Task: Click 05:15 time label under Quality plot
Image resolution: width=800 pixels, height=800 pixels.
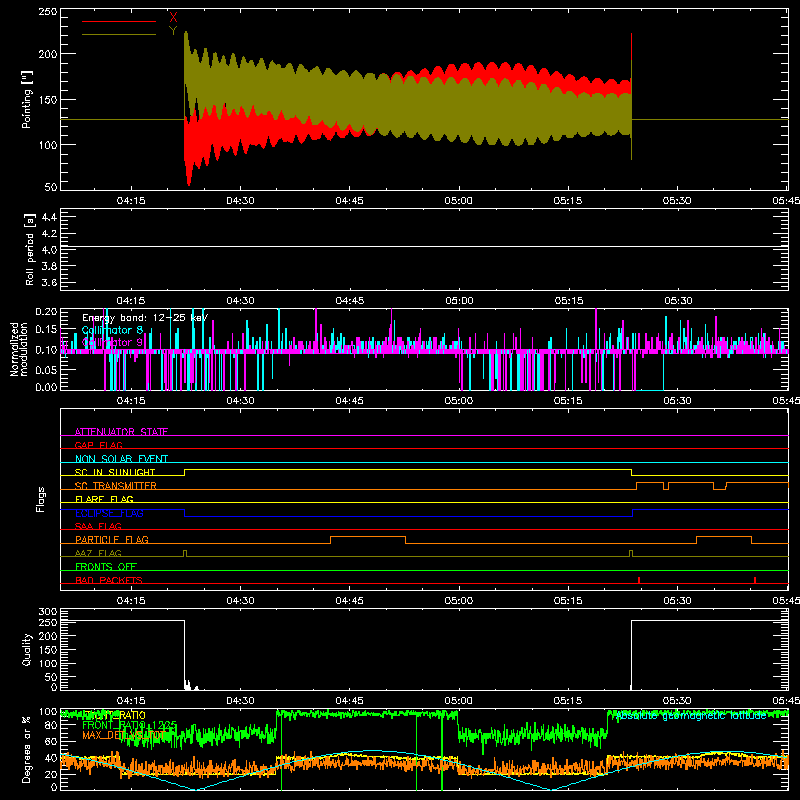Action: coord(568,701)
